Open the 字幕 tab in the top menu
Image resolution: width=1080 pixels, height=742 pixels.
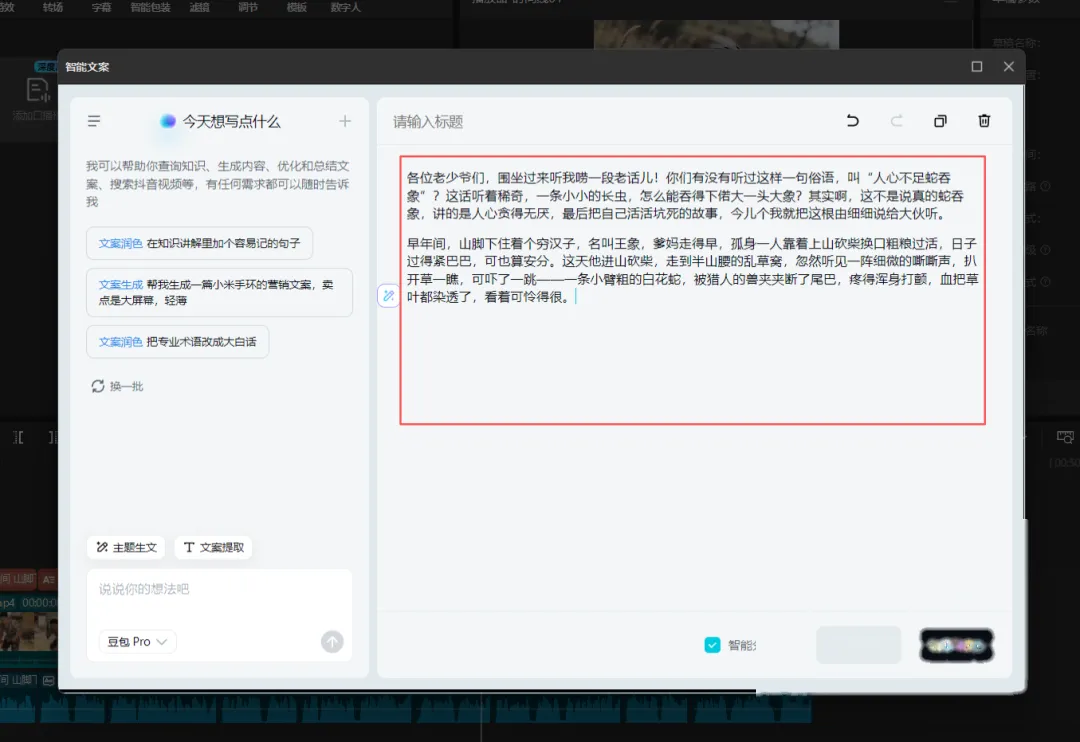[x=101, y=8]
